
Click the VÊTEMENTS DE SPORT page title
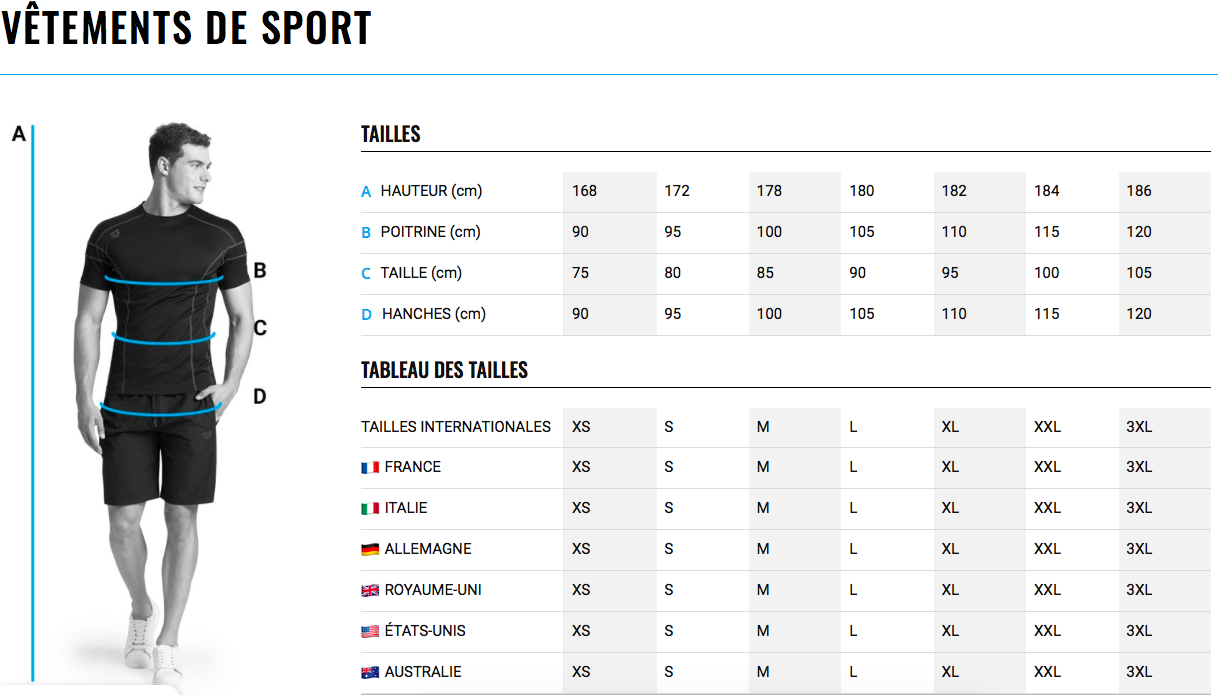187,28
